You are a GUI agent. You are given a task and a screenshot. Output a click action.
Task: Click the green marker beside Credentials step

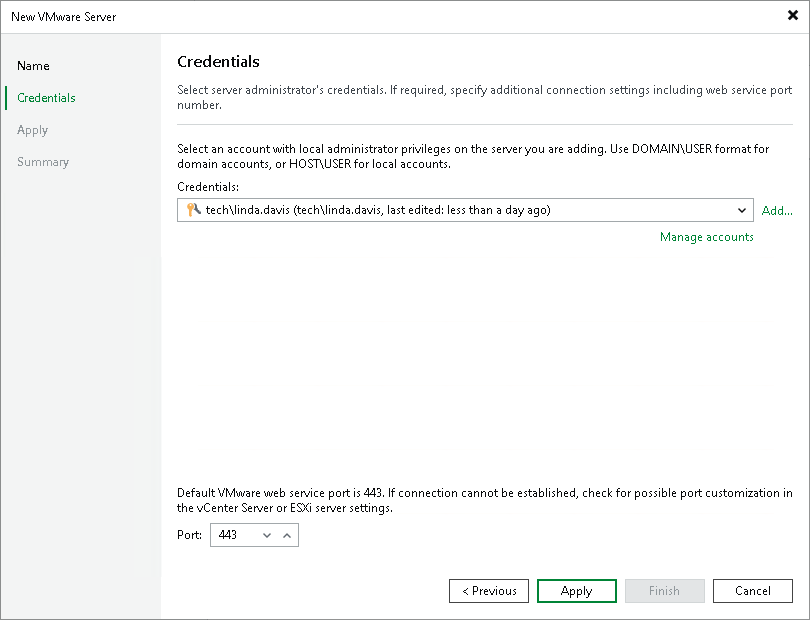tap(7, 97)
